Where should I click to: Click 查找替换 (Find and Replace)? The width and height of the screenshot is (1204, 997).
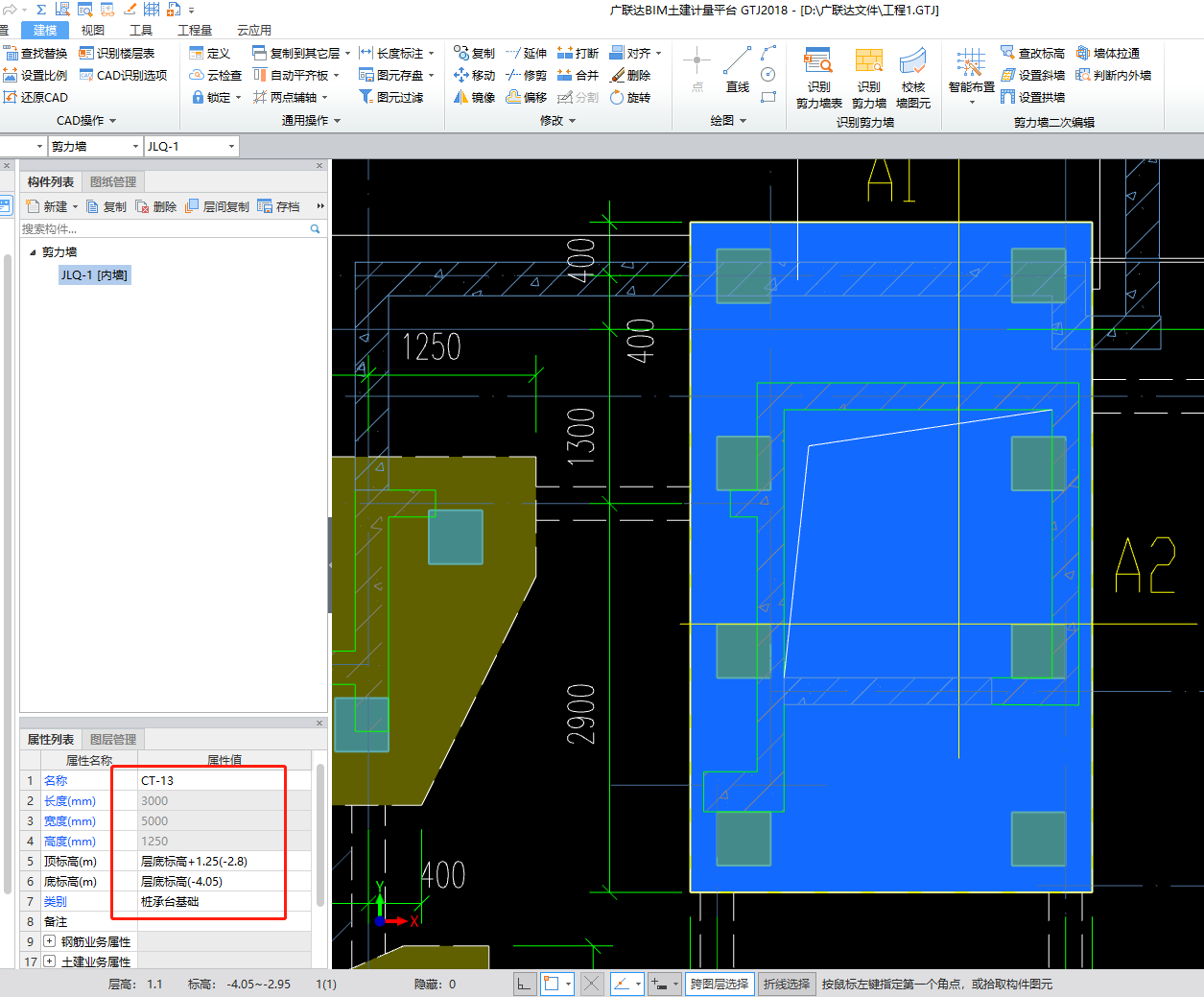[35, 53]
